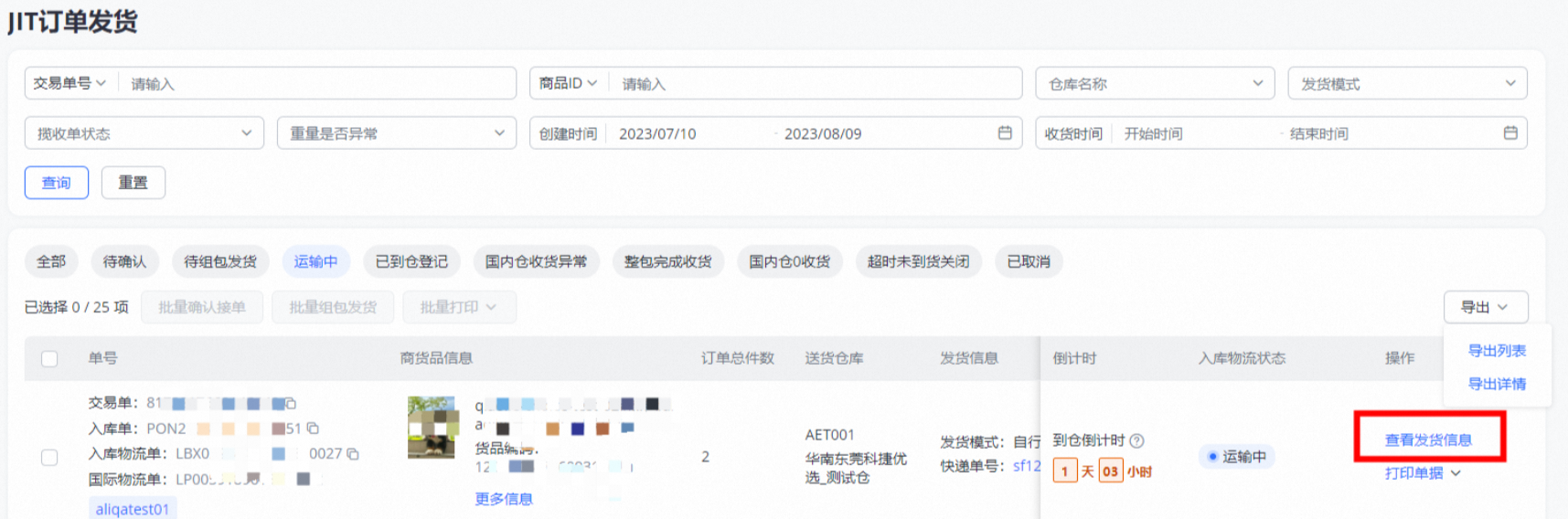Image resolution: width=1568 pixels, height=519 pixels.
Task: Copy the 交易单 transaction number
Action: 291,403
